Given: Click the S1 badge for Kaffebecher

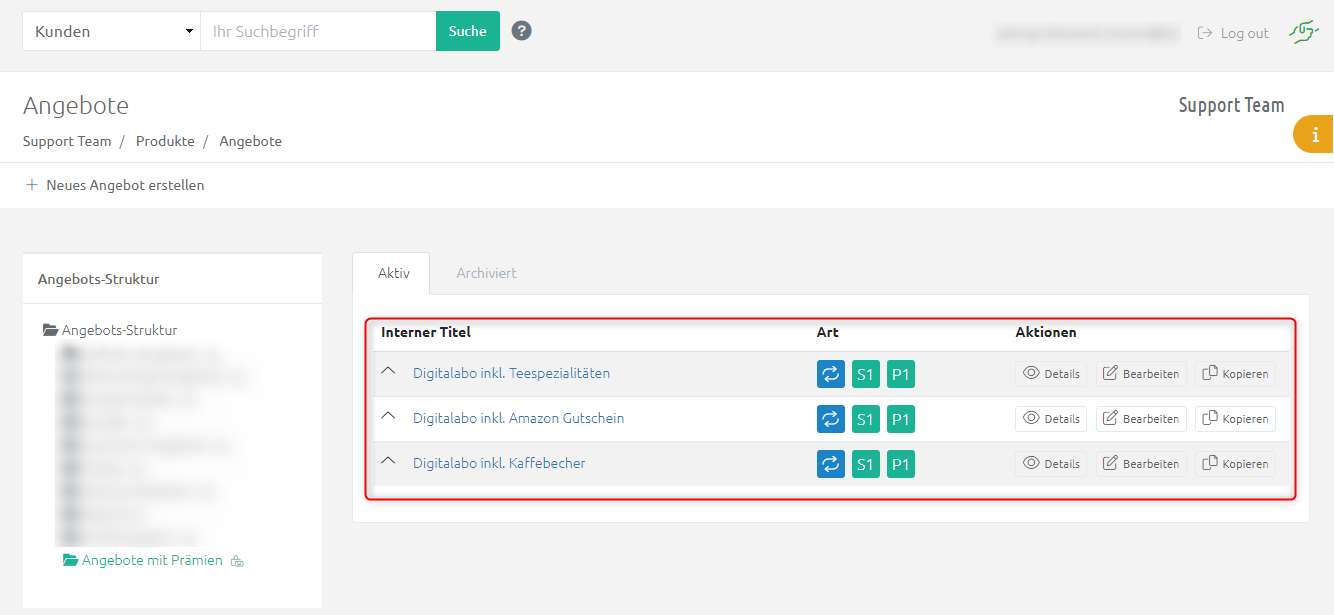Looking at the screenshot, I should (866, 464).
